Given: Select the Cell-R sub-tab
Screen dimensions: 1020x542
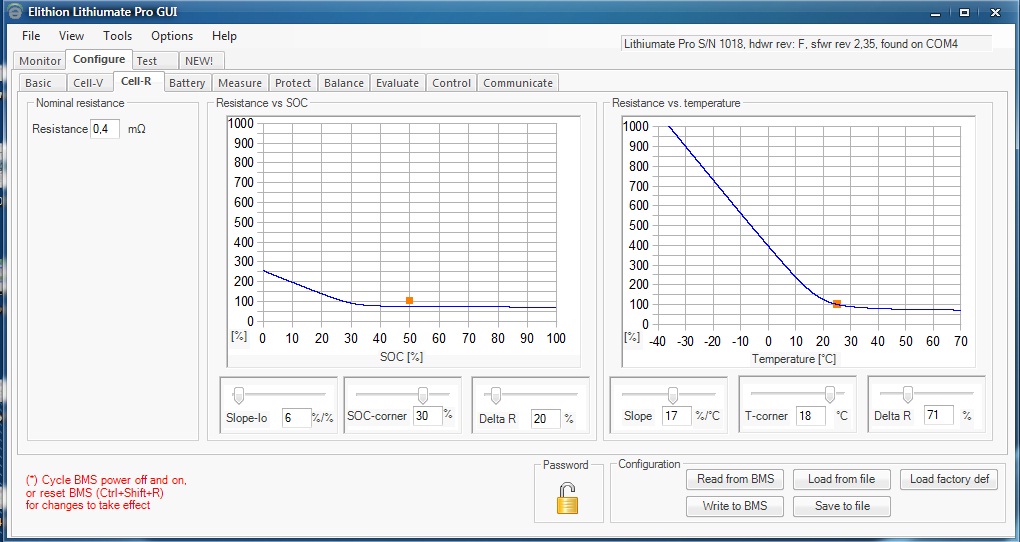Looking at the screenshot, I should [x=138, y=81].
